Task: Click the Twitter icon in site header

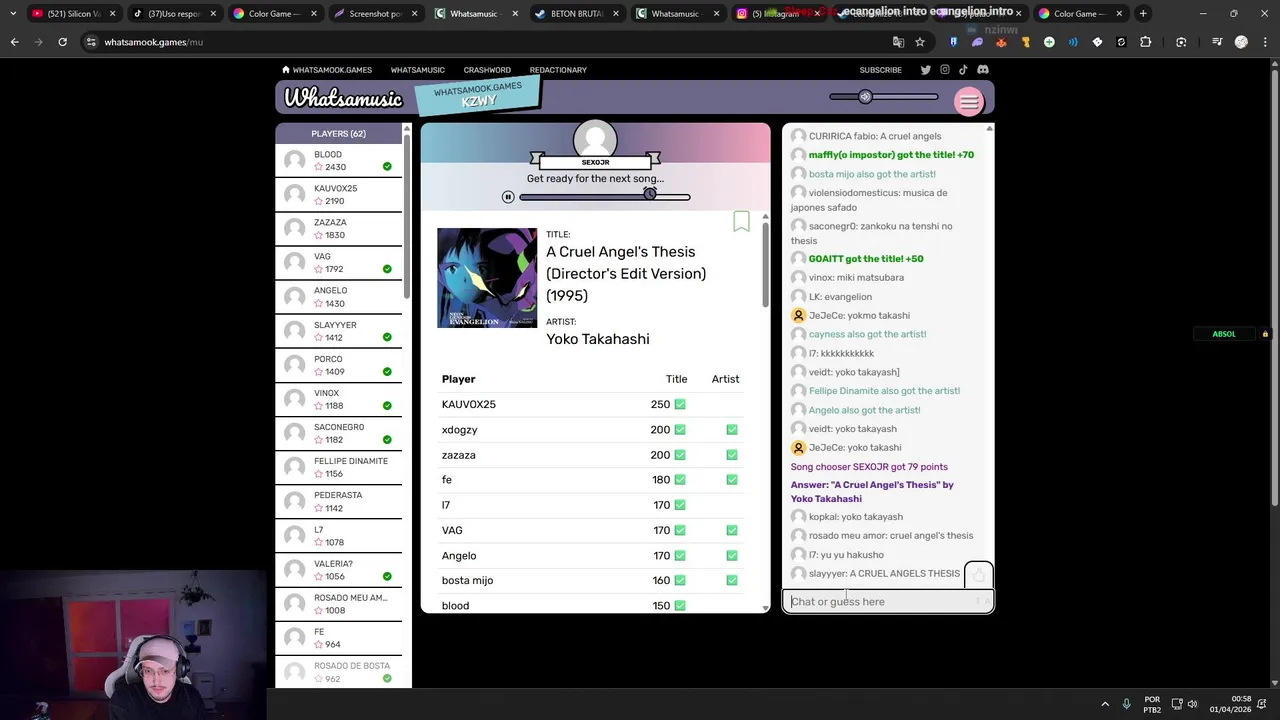Action: (x=925, y=70)
